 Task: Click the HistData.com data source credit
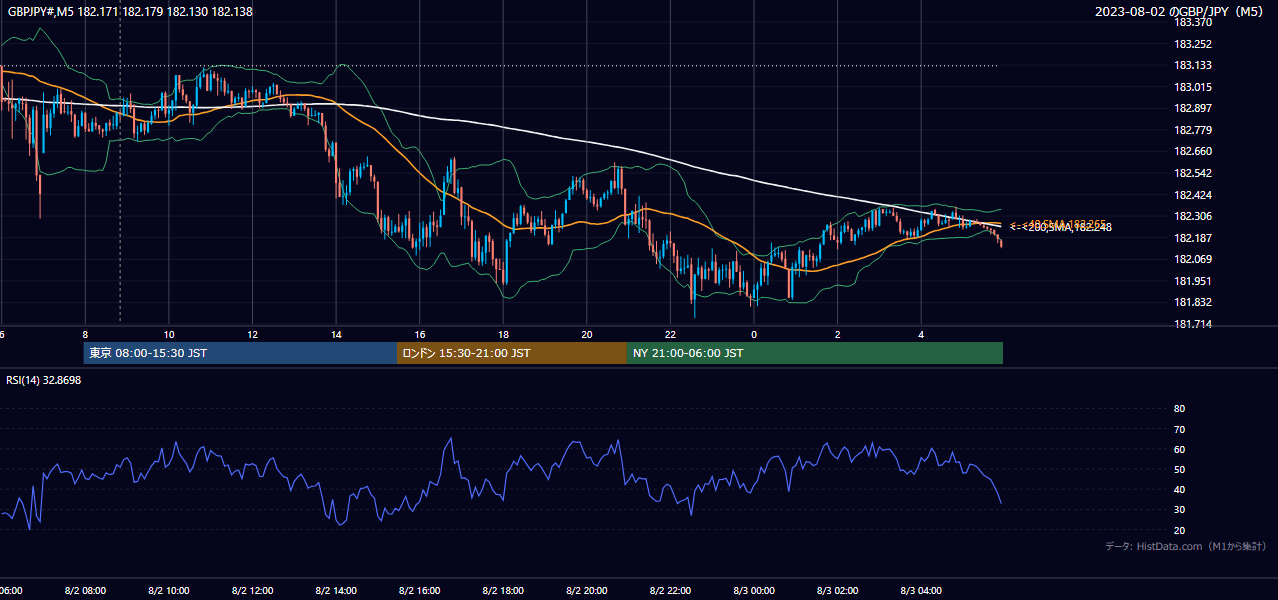1186,546
